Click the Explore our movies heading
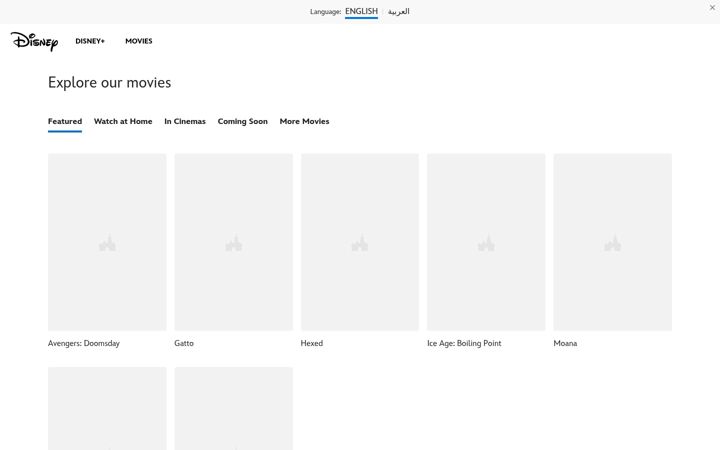Viewport: 720px width, 450px height. click(110, 83)
